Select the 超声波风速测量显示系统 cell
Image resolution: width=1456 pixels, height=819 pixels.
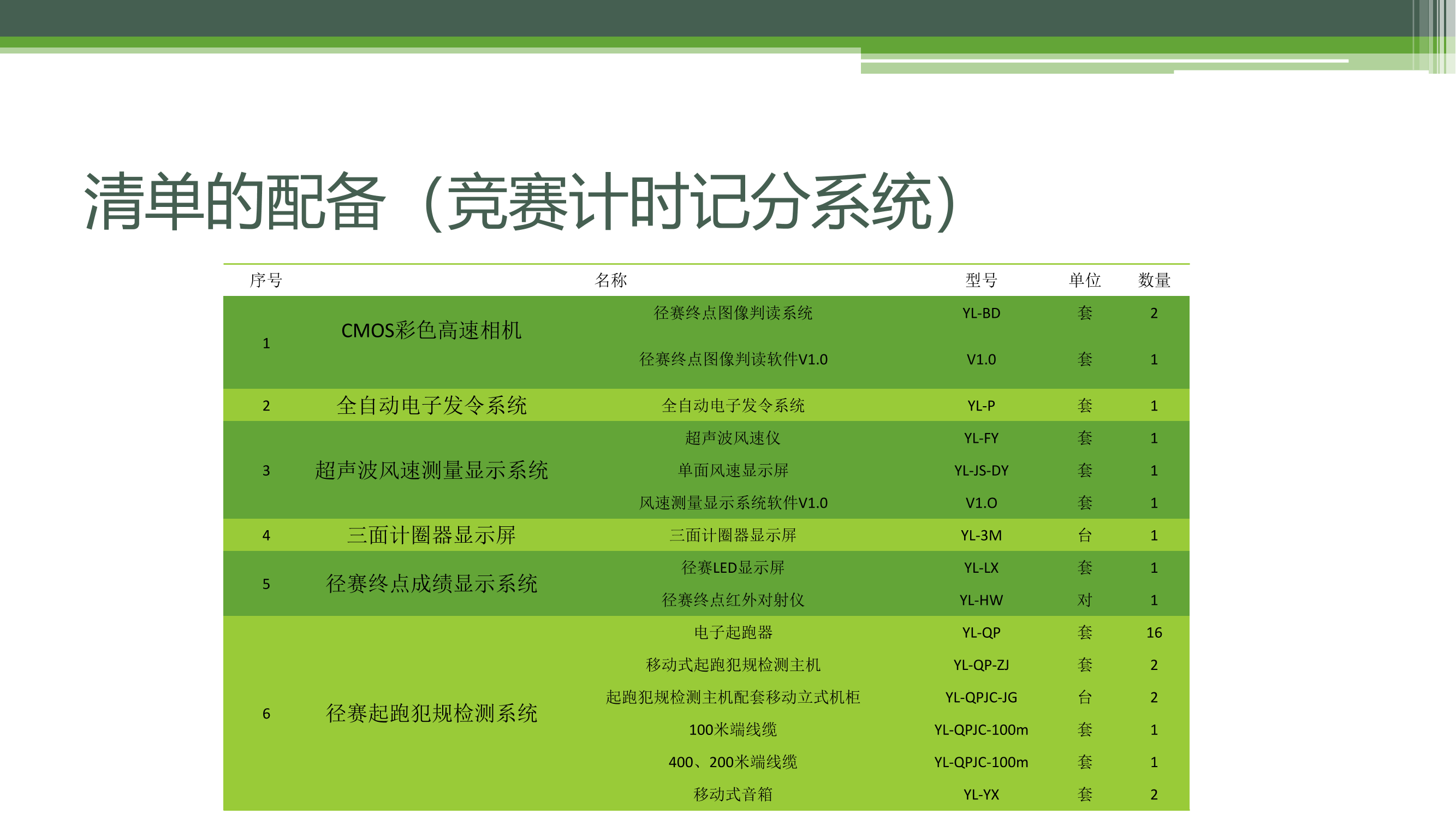point(431,470)
